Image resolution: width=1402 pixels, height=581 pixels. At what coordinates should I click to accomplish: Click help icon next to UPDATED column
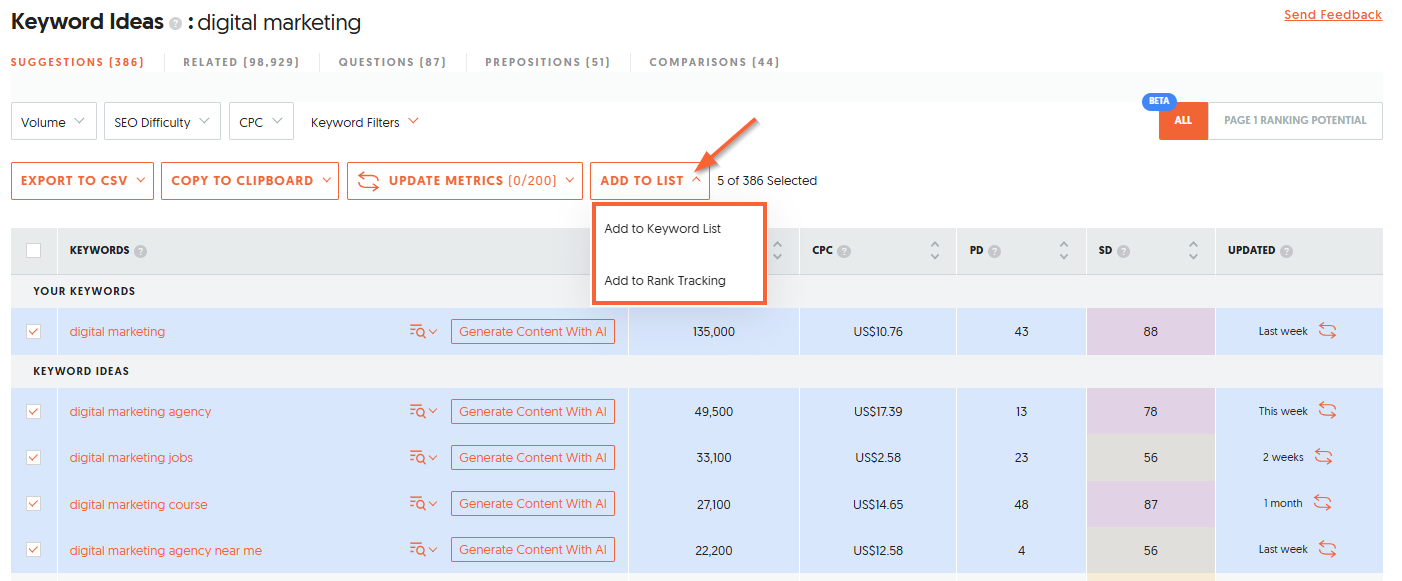[1286, 251]
